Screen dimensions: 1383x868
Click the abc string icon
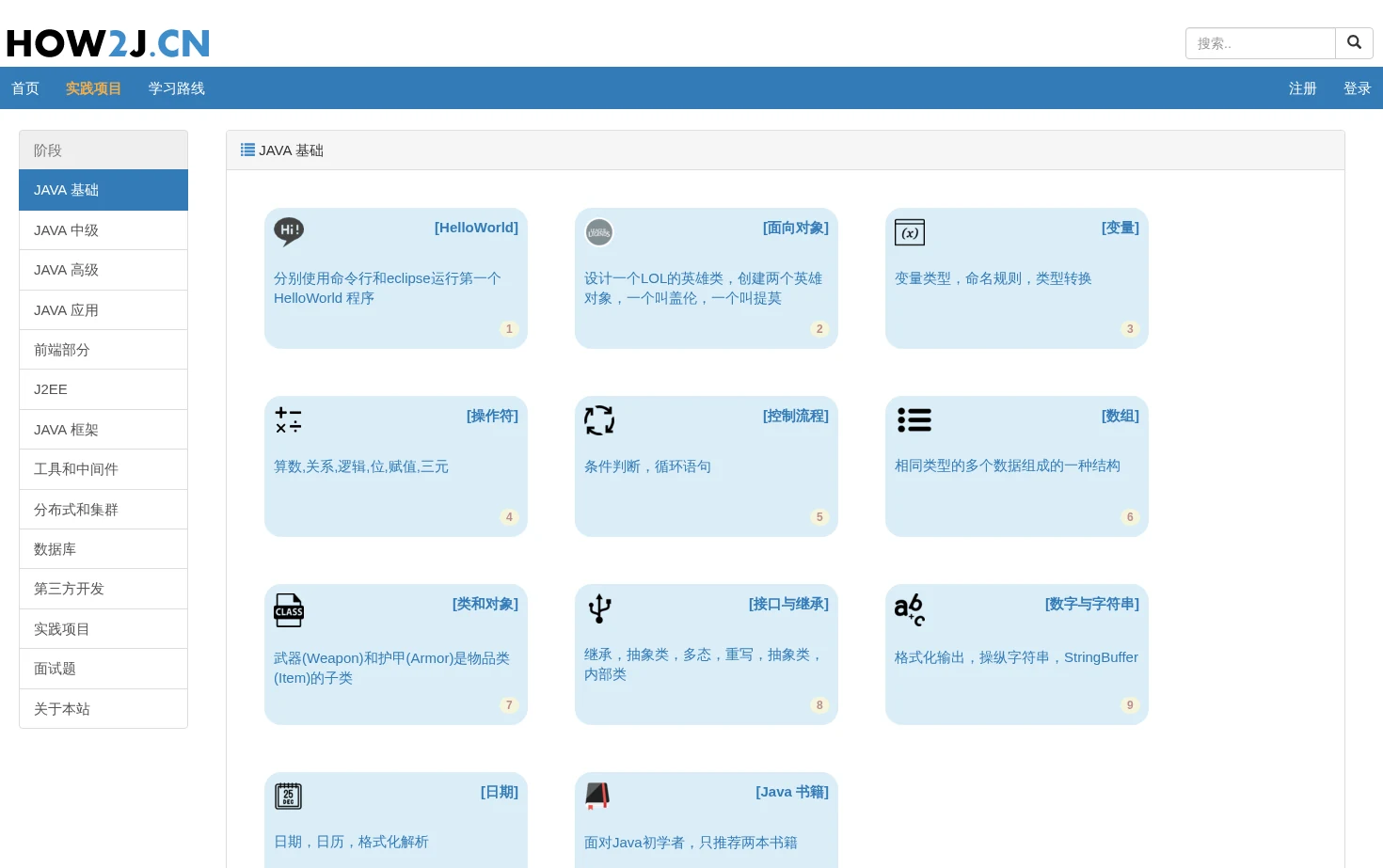(x=910, y=609)
